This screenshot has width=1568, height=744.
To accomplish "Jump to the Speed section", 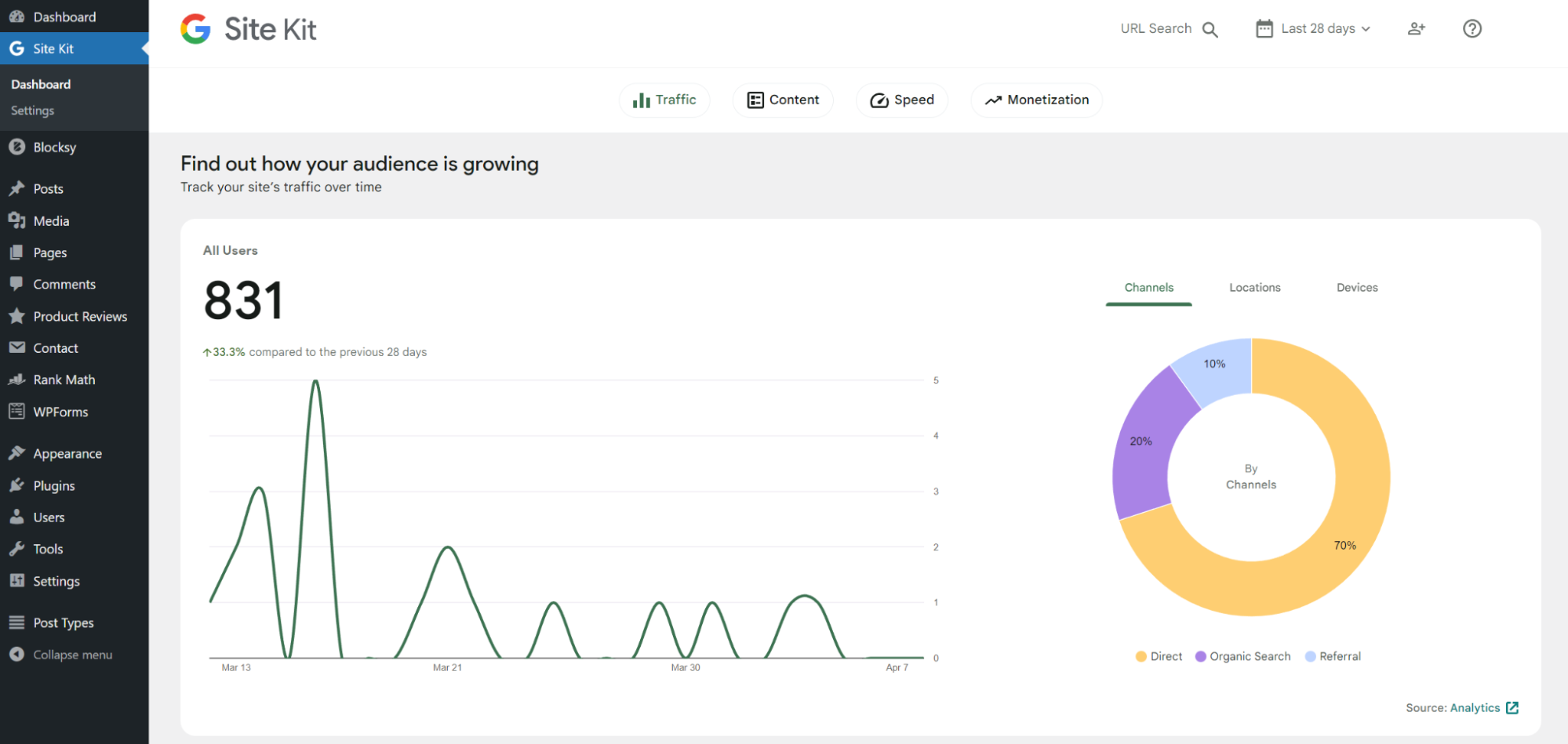I will click(902, 100).
